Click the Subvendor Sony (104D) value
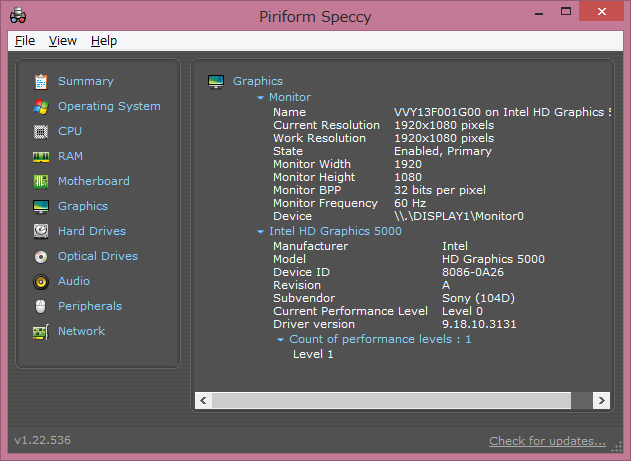This screenshot has height=461, width=631. point(478,298)
